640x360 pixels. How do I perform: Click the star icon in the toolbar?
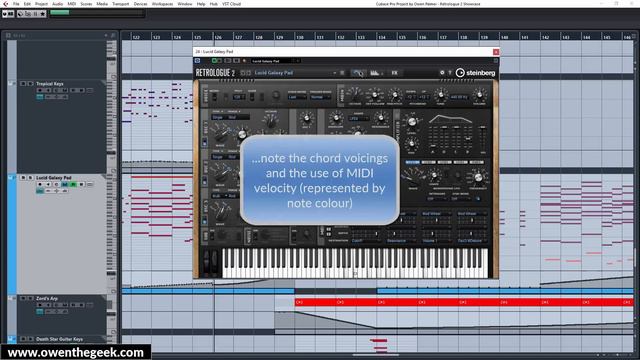tap(42, 14)
